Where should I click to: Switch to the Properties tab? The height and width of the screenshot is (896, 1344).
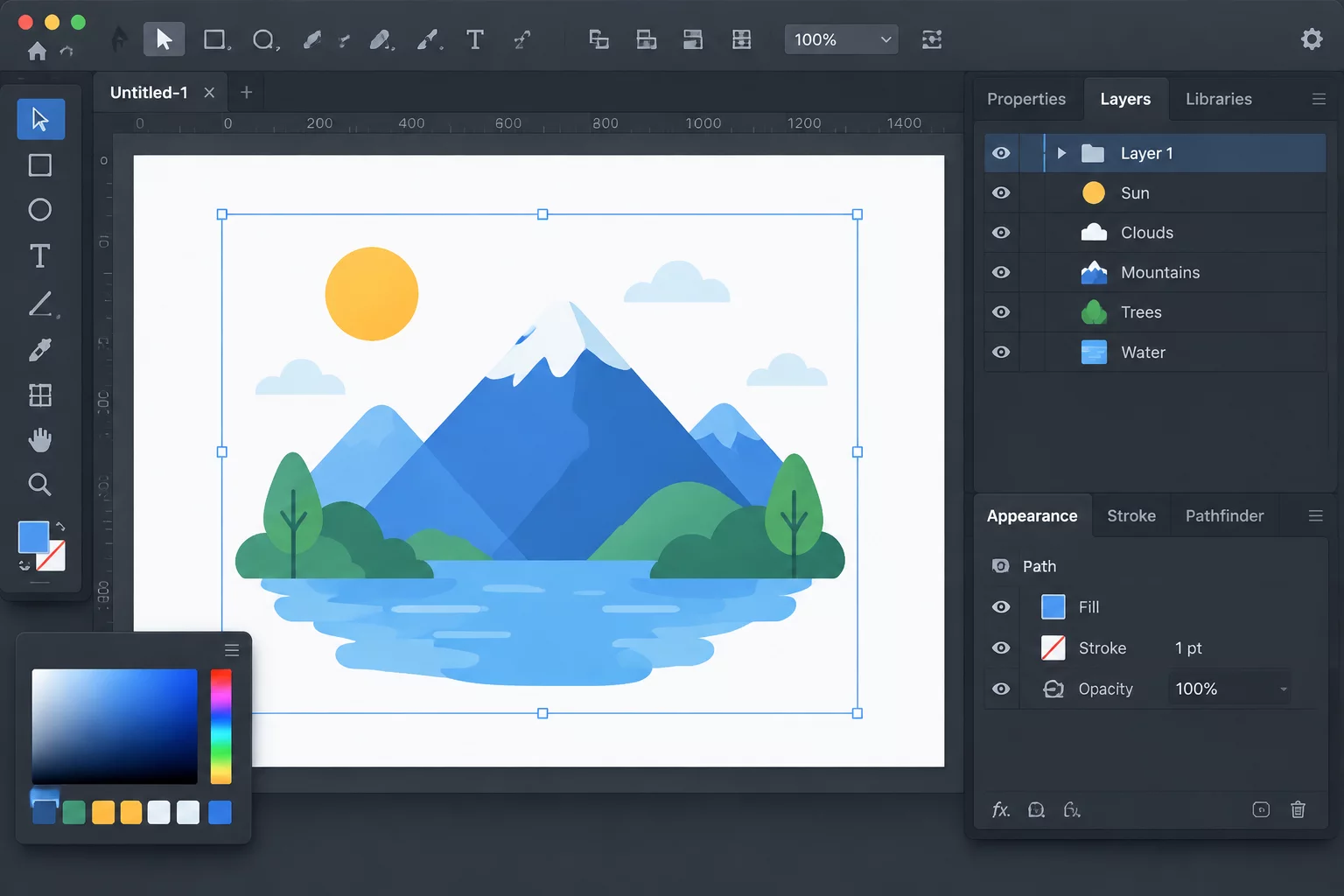pos(1026,99)
